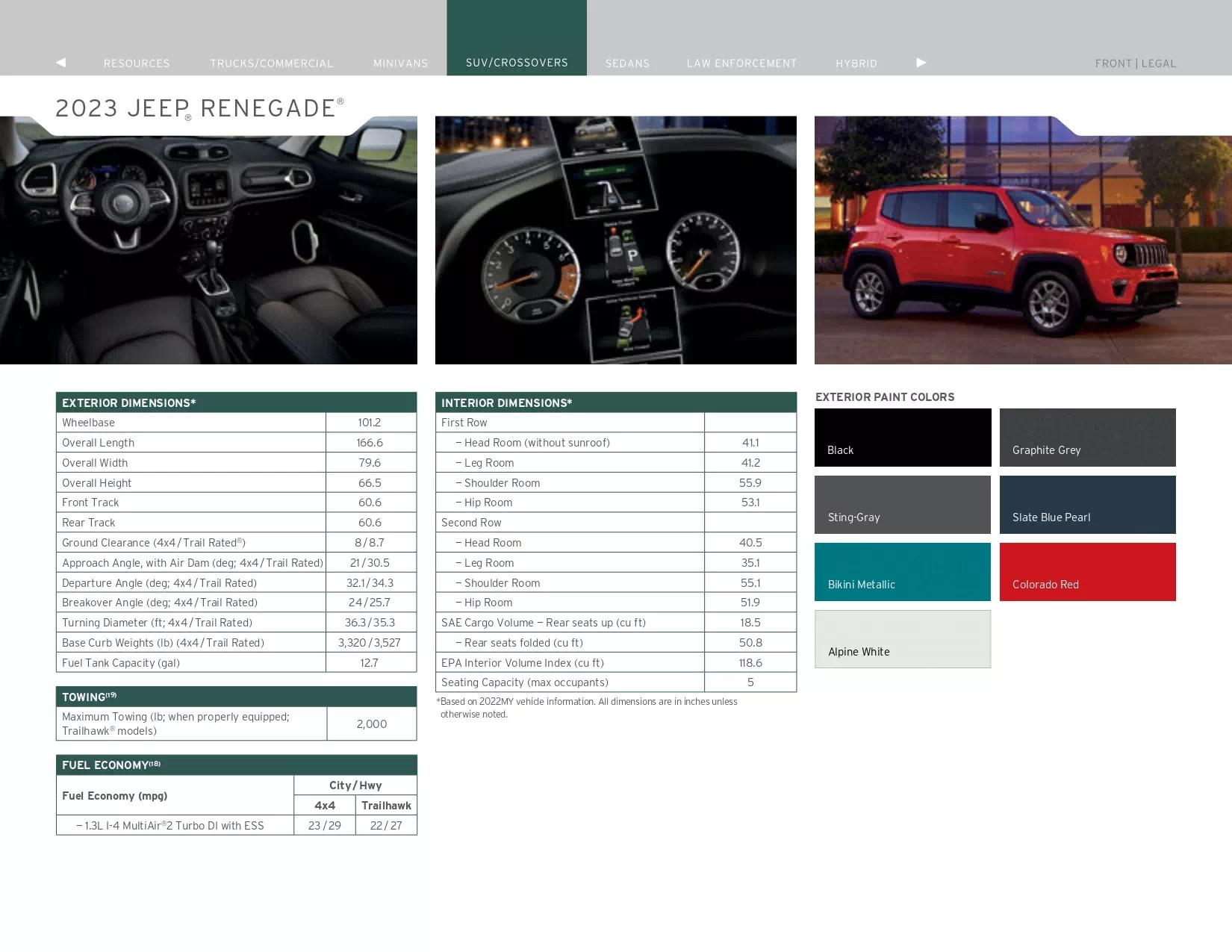Switch to the SUV/CROSSOVERS section
This screenshot has height=952, width=1232.
tap(516, 63)
